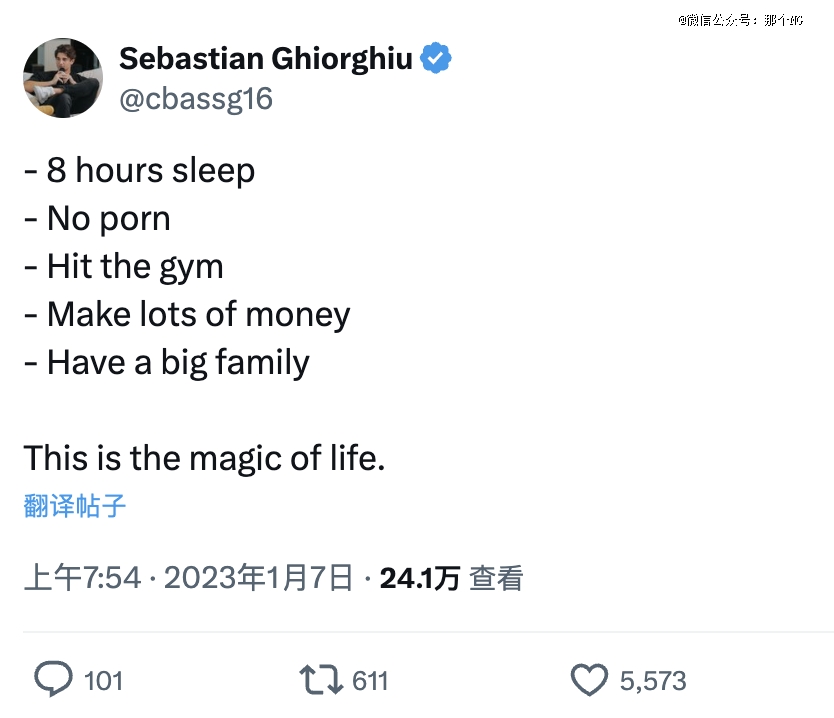Click the 611 retweets count
The width and height of the screenshot is (834, 718).
370,681
